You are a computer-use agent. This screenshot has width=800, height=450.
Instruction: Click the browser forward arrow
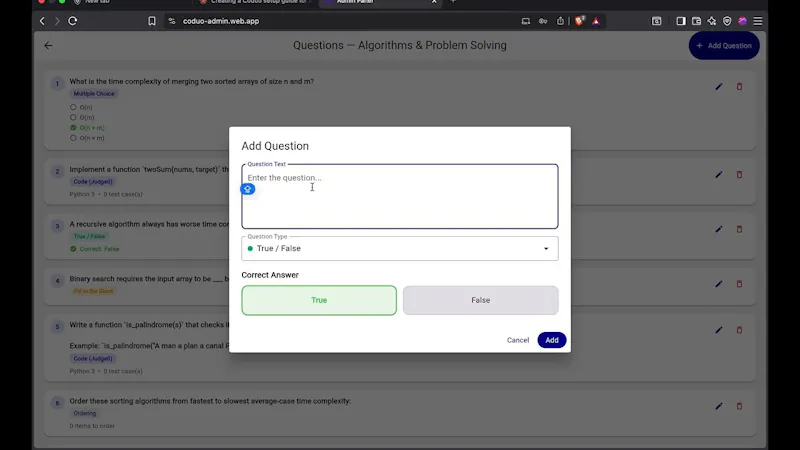pyautogui.click(x=57, y=21)
